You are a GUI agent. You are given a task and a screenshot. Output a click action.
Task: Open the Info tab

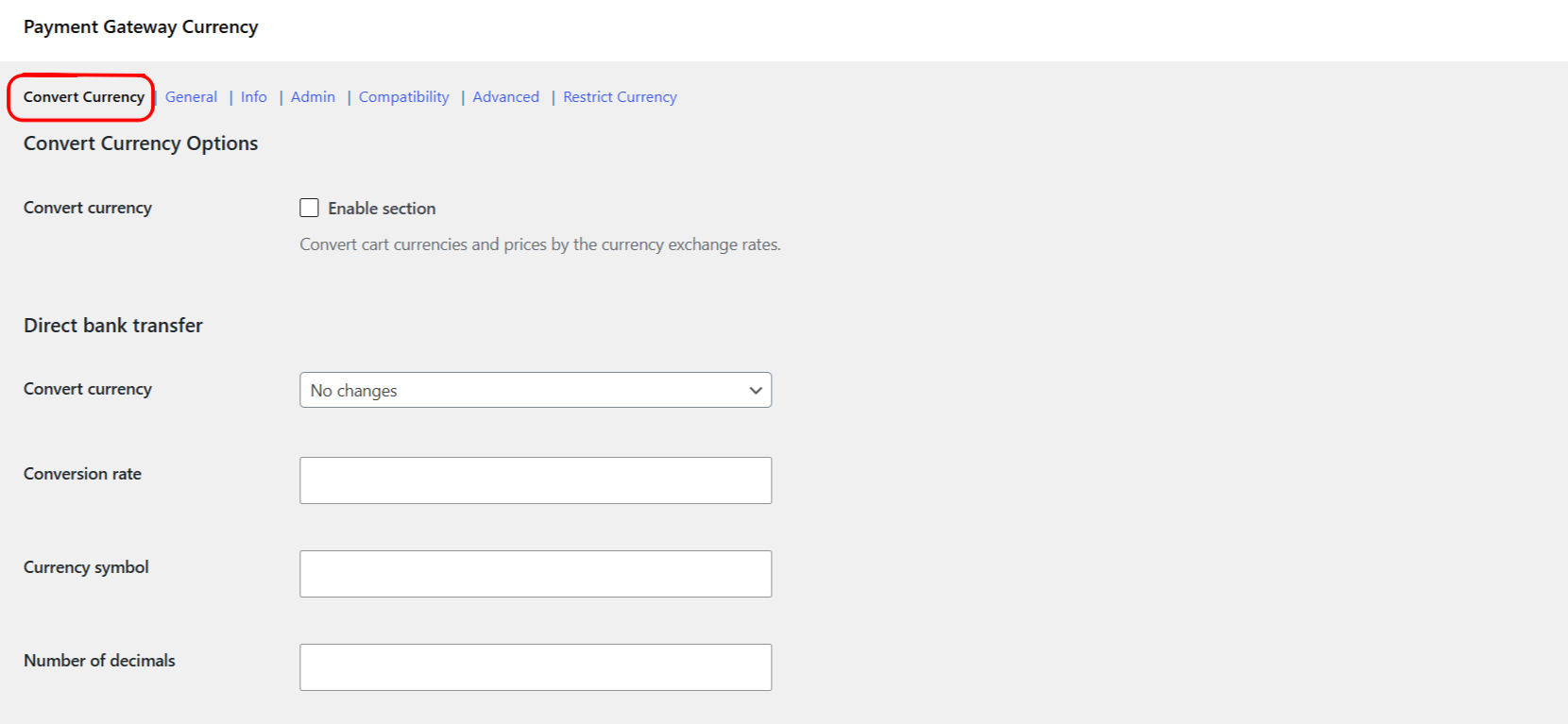pos(254,97)
